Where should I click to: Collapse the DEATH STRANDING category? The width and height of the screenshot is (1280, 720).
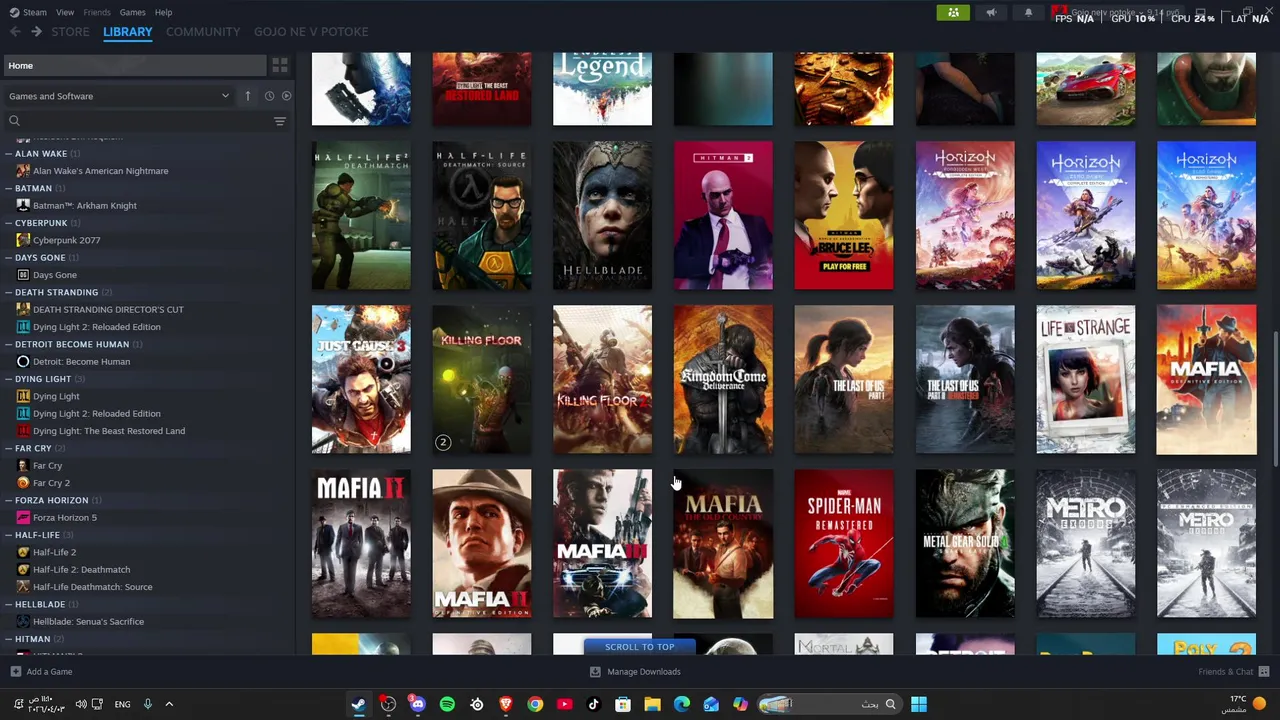pyautogui.click(x=8, y=292)
